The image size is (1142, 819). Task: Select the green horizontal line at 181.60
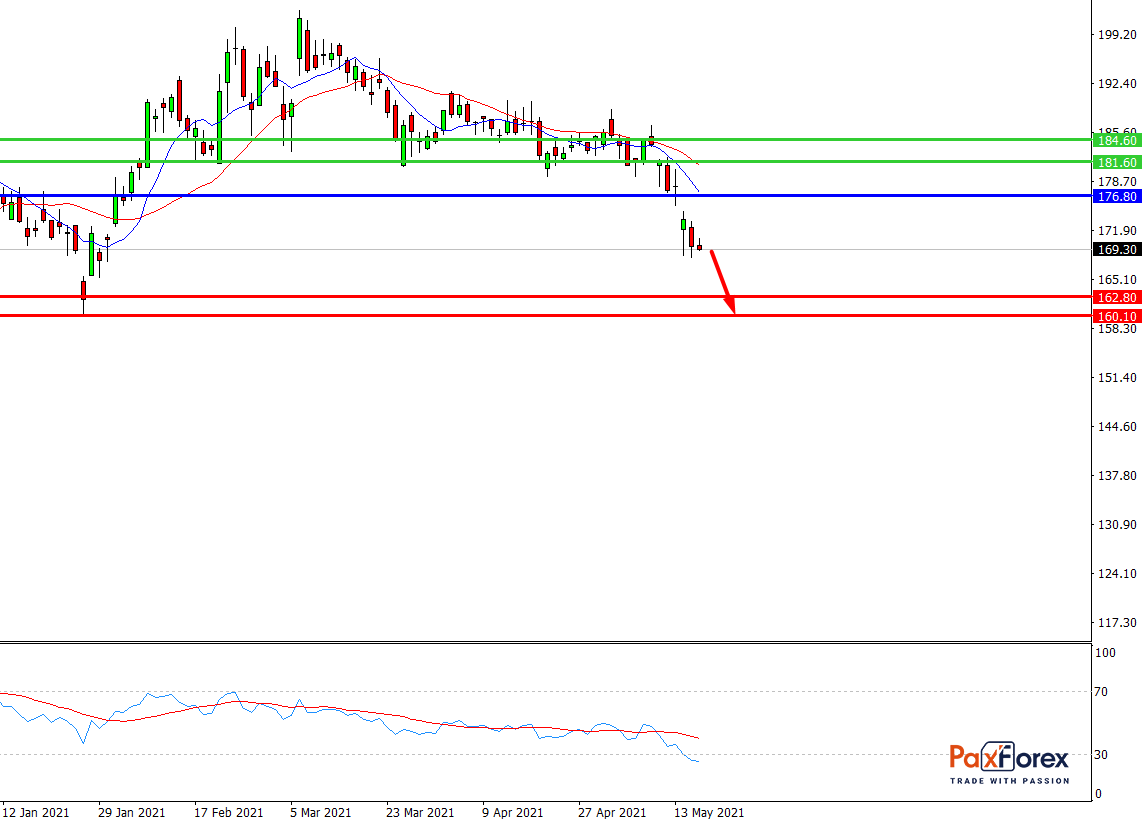[546, 162]
